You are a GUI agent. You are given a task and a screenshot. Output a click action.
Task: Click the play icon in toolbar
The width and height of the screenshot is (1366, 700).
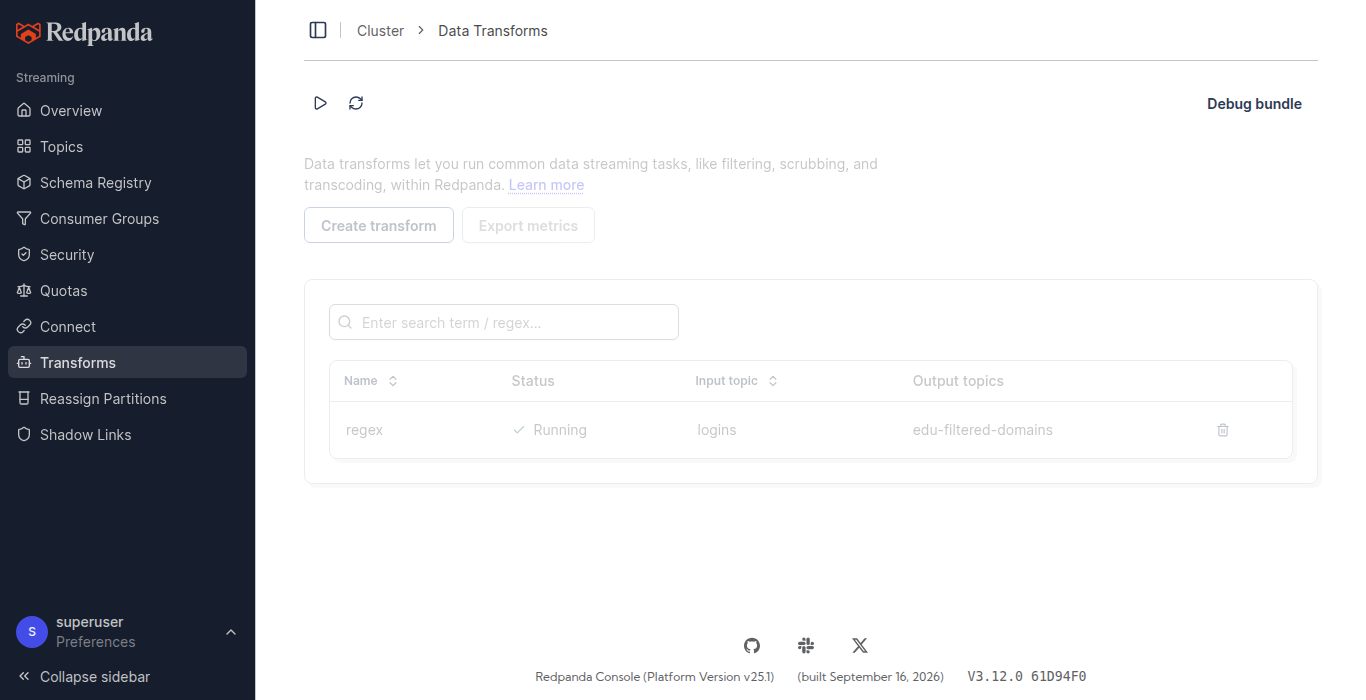pyautogui.click(x=320, y=103)
